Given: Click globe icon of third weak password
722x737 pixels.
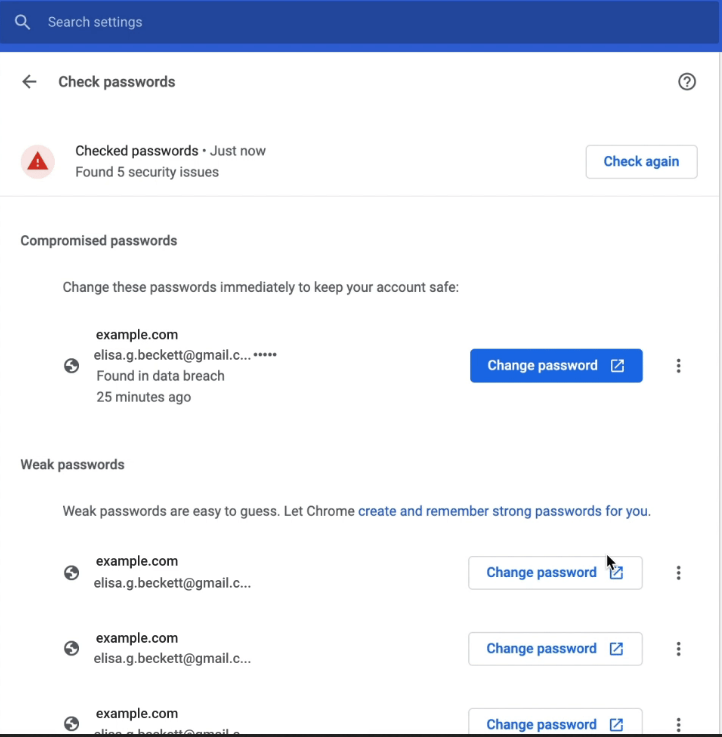Looking at the screenshot, I should tap(71, 724).
